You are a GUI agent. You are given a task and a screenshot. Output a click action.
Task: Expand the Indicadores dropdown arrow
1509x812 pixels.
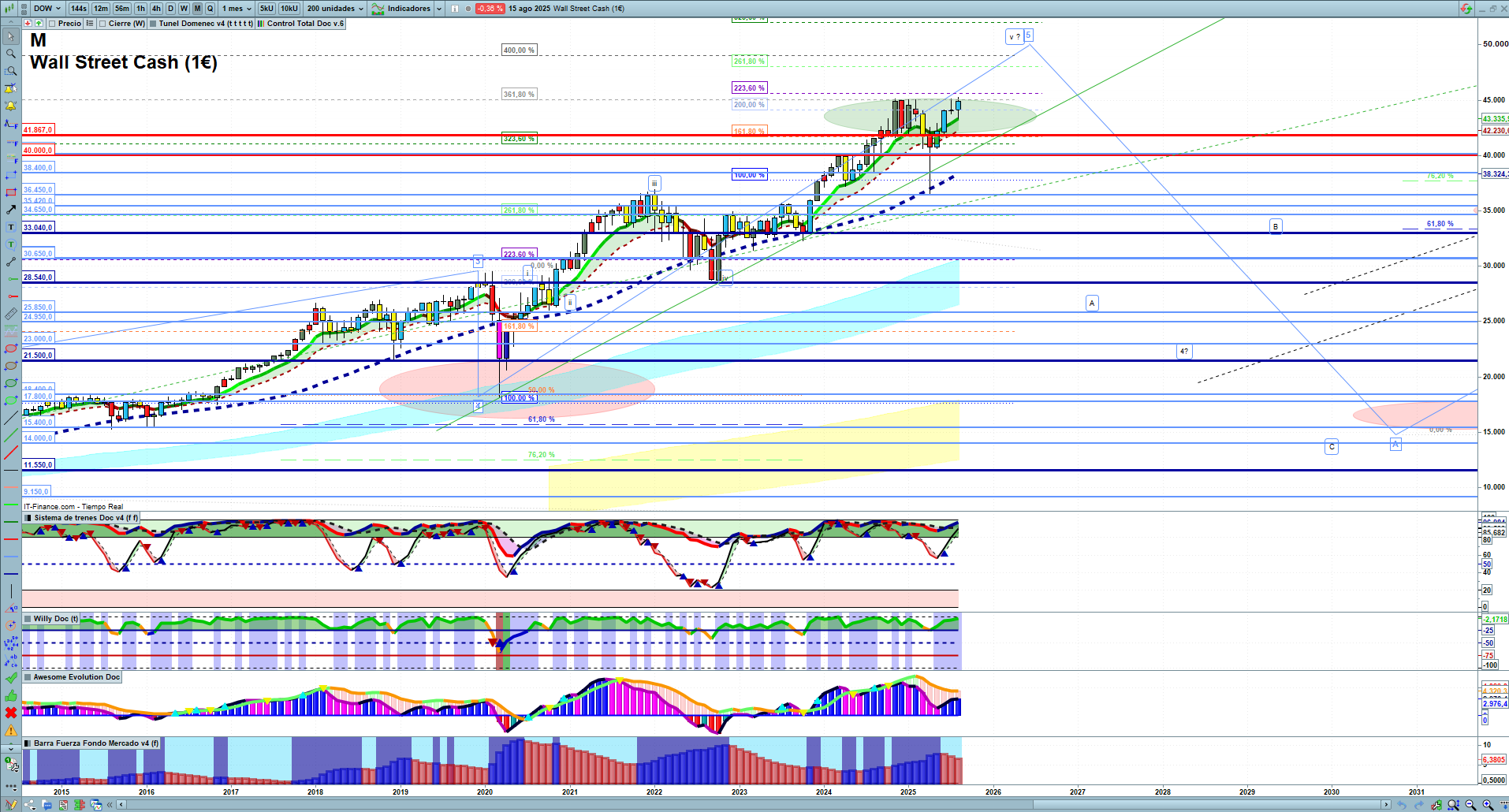click(x=438, y=9)
